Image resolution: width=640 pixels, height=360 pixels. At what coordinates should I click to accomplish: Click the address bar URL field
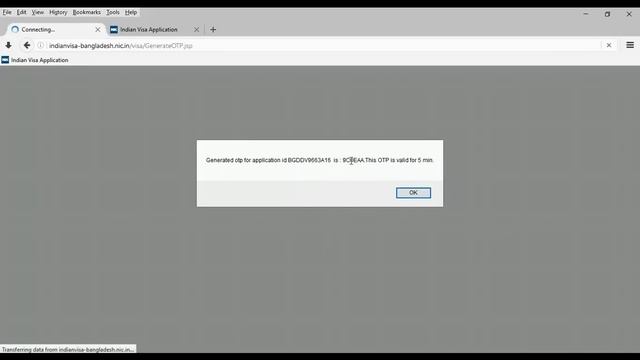pyautogui.click(x=322, y=45)
